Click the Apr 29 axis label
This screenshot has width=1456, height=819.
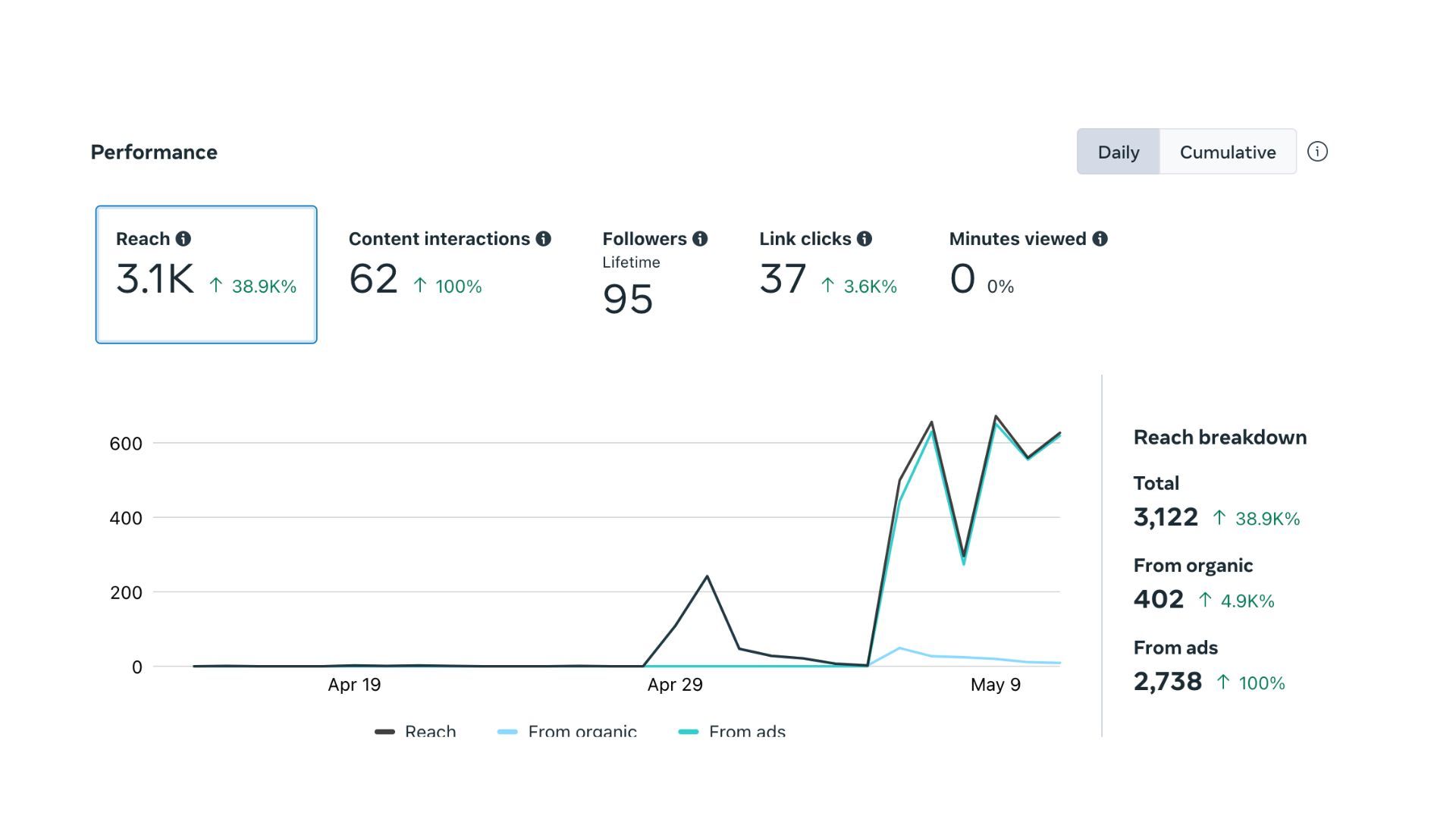(x=675, y=685)
